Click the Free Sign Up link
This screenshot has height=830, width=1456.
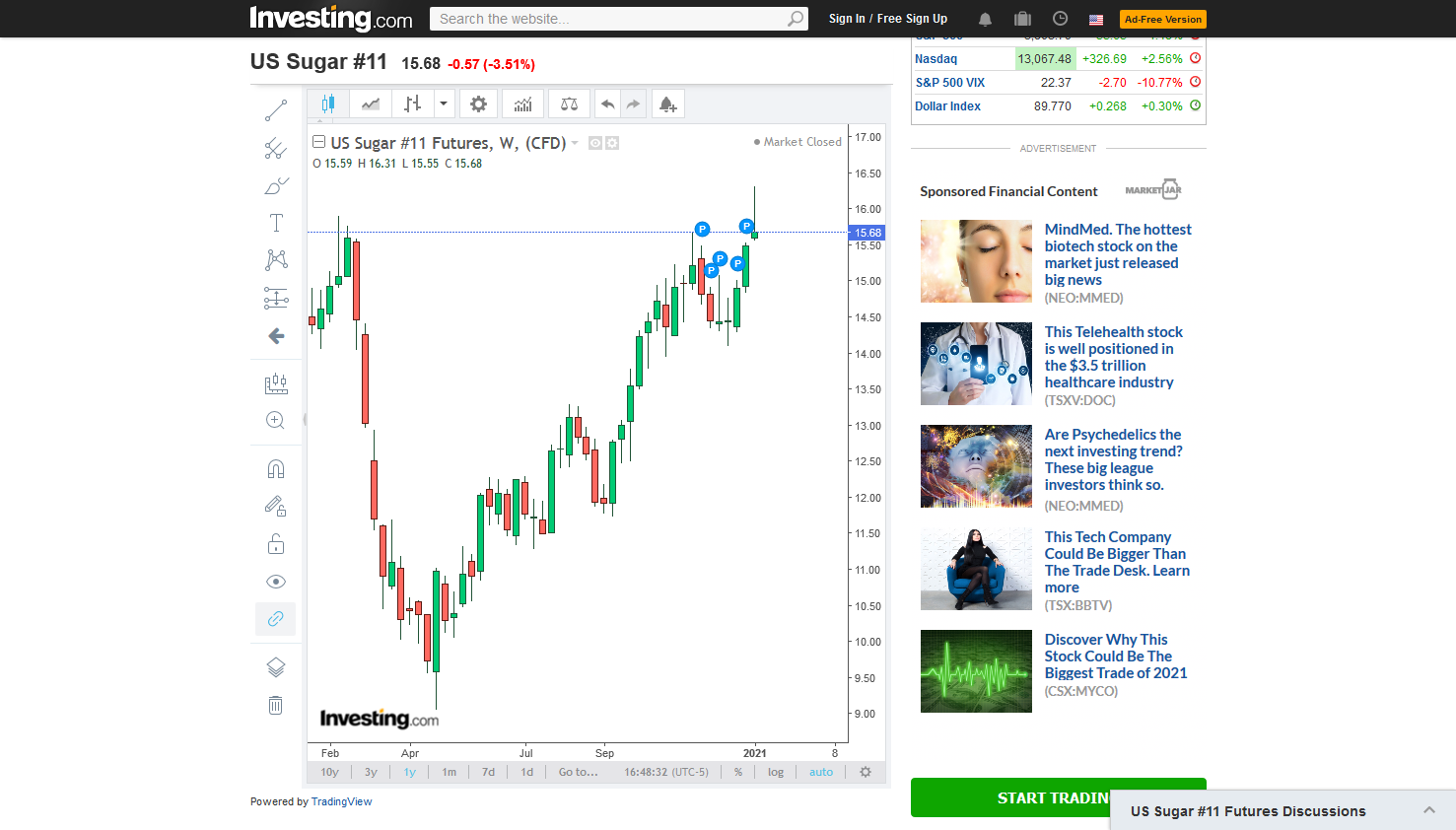(x=912, y=19)
